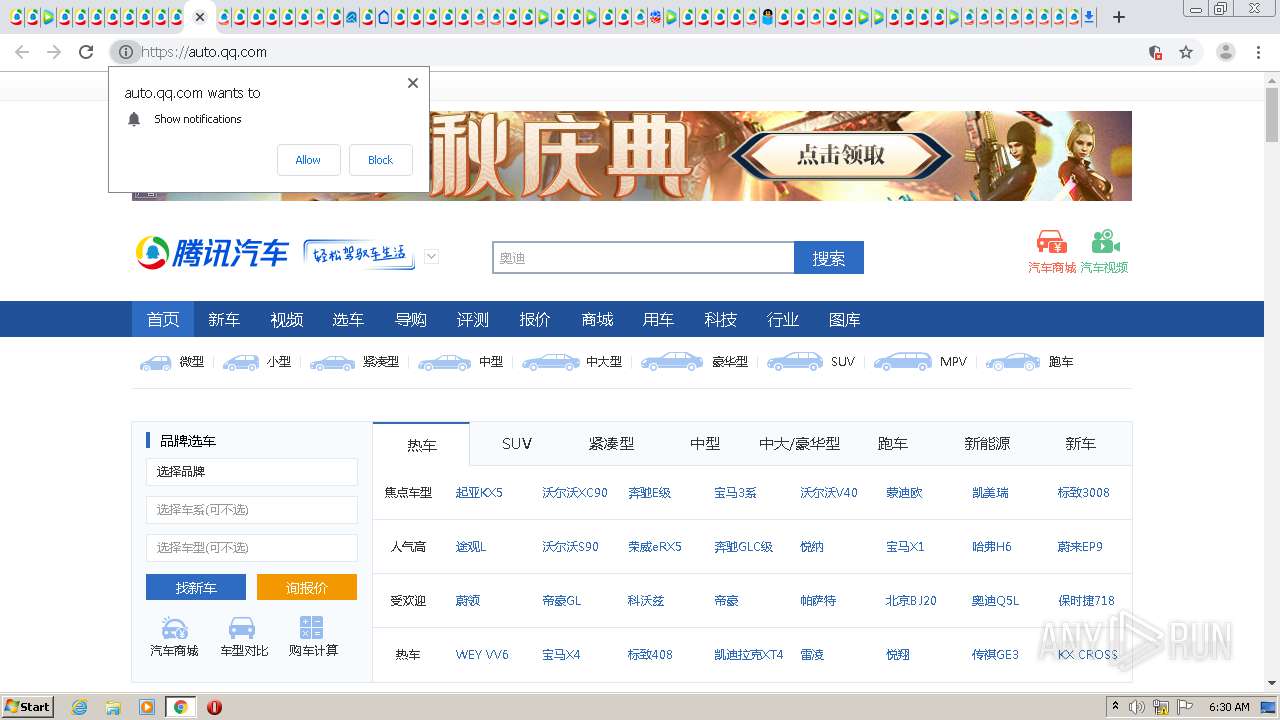Open the 视频 navigation item

286,319
